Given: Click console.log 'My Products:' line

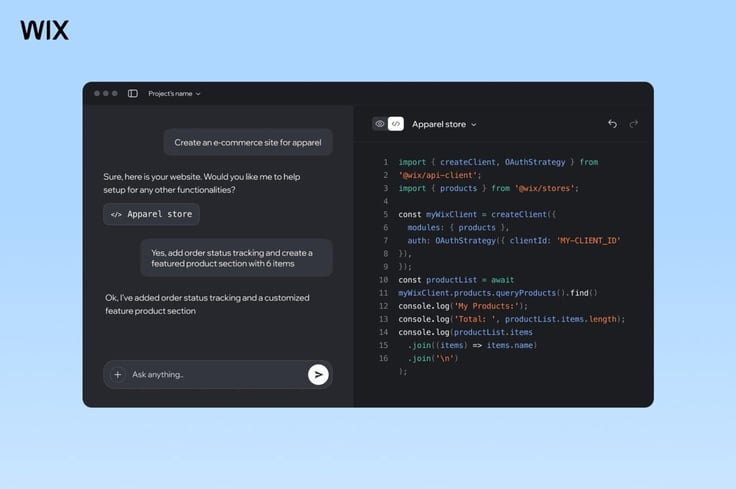Looking at the screenshot, I should tap(463, 306).
